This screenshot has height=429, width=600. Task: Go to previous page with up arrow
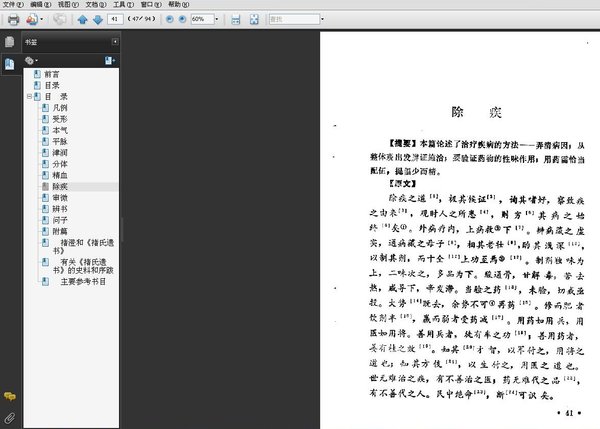83,19
